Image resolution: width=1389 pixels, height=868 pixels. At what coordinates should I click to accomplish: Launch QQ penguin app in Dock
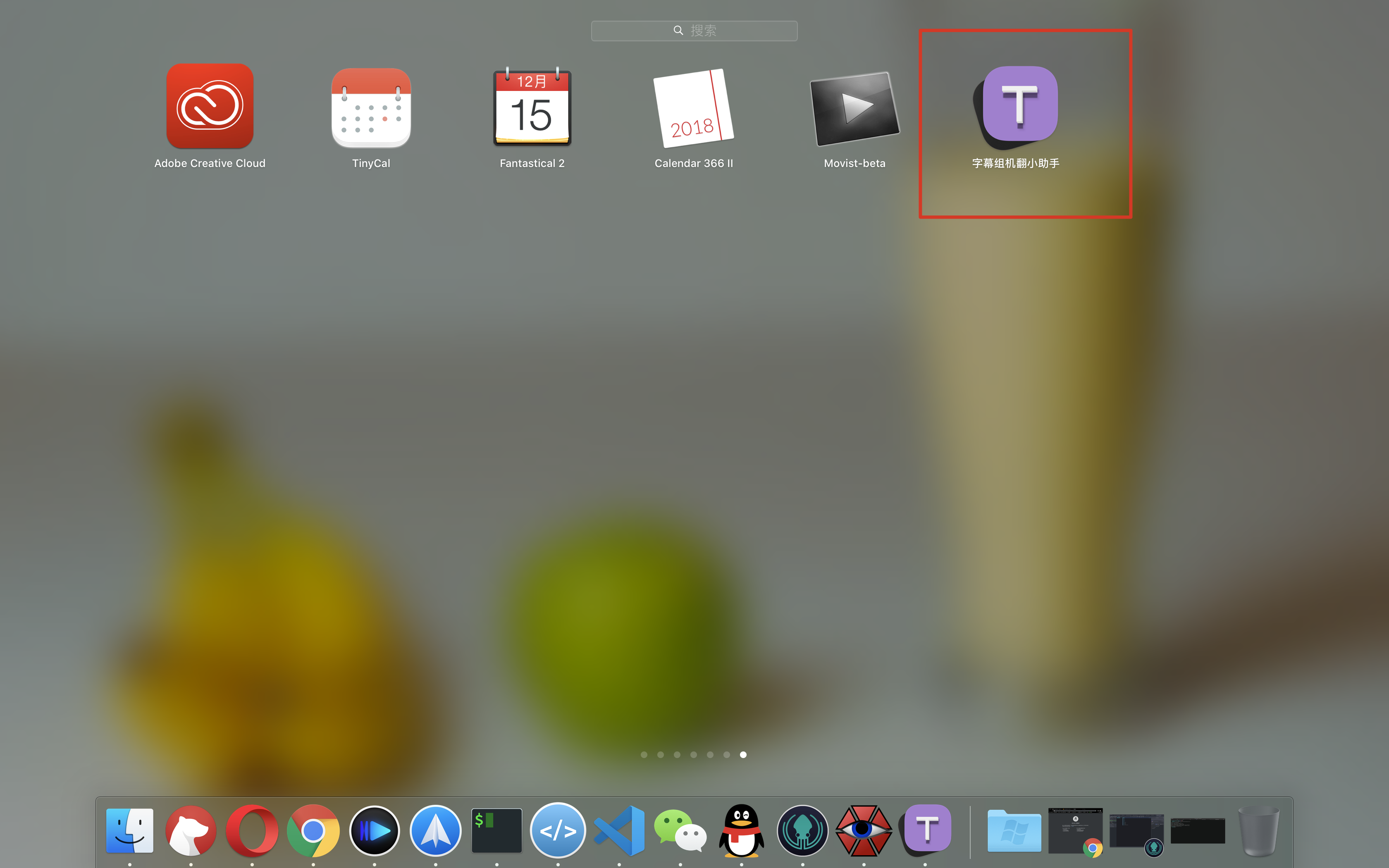point(742,831)
